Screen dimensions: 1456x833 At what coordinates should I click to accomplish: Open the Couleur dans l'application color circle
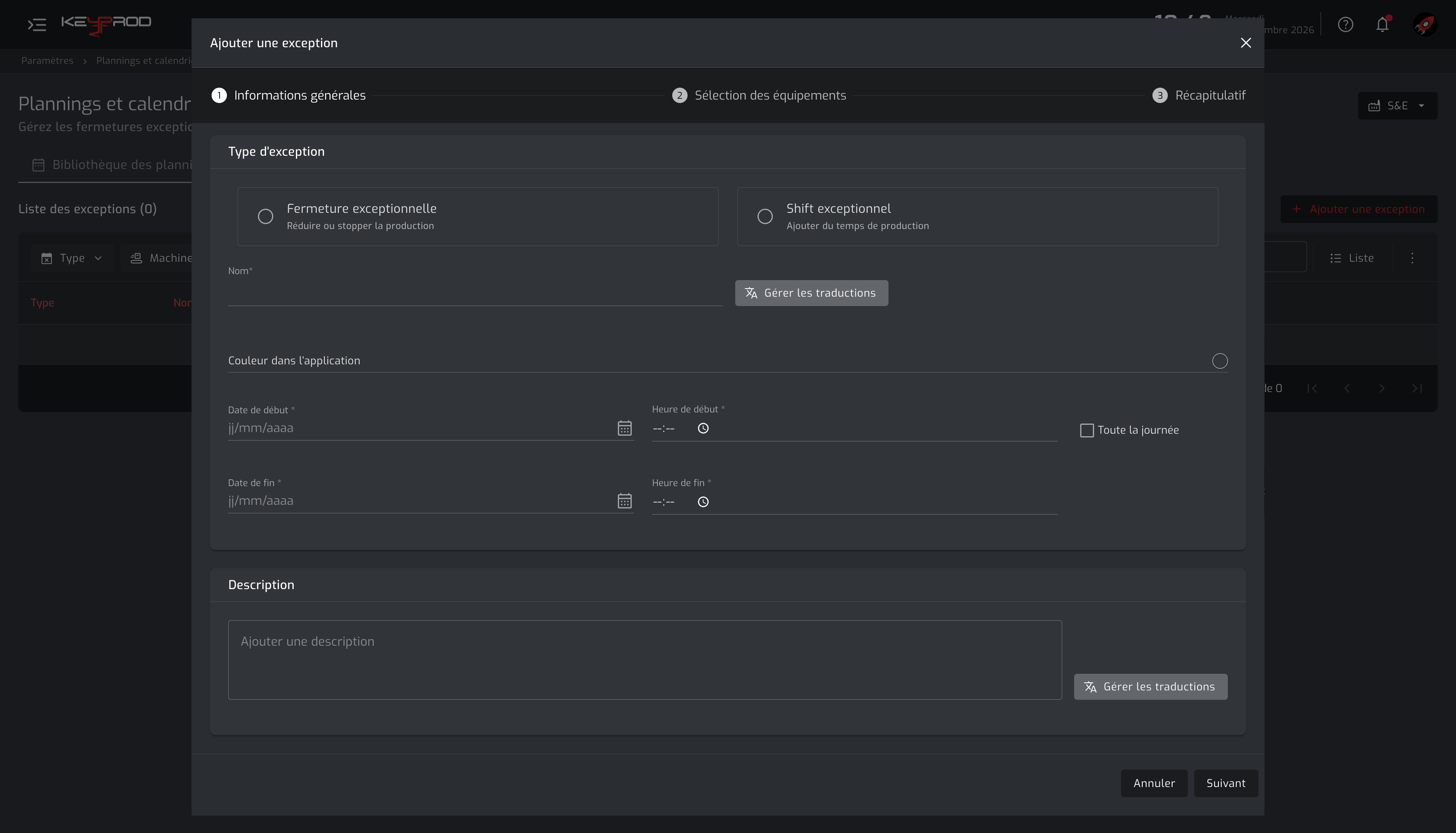pyautogui.click(x=1220, y=361)
